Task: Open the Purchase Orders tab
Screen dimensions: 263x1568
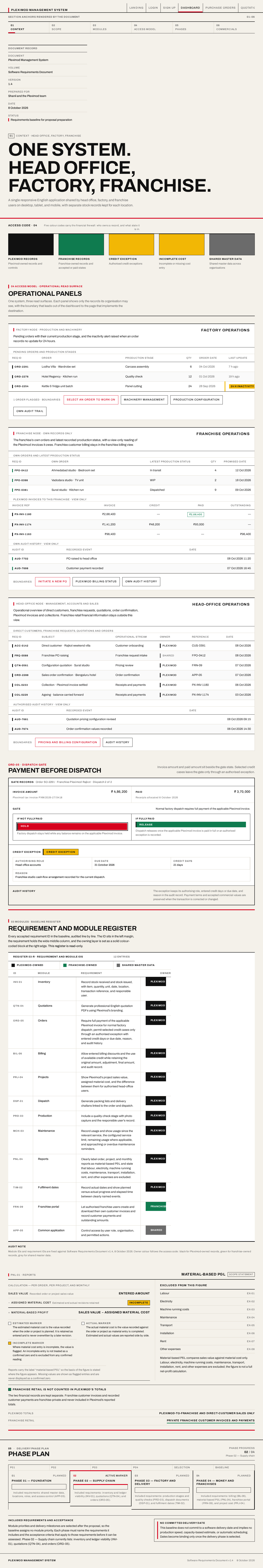Action: click(x=220, y=8)
